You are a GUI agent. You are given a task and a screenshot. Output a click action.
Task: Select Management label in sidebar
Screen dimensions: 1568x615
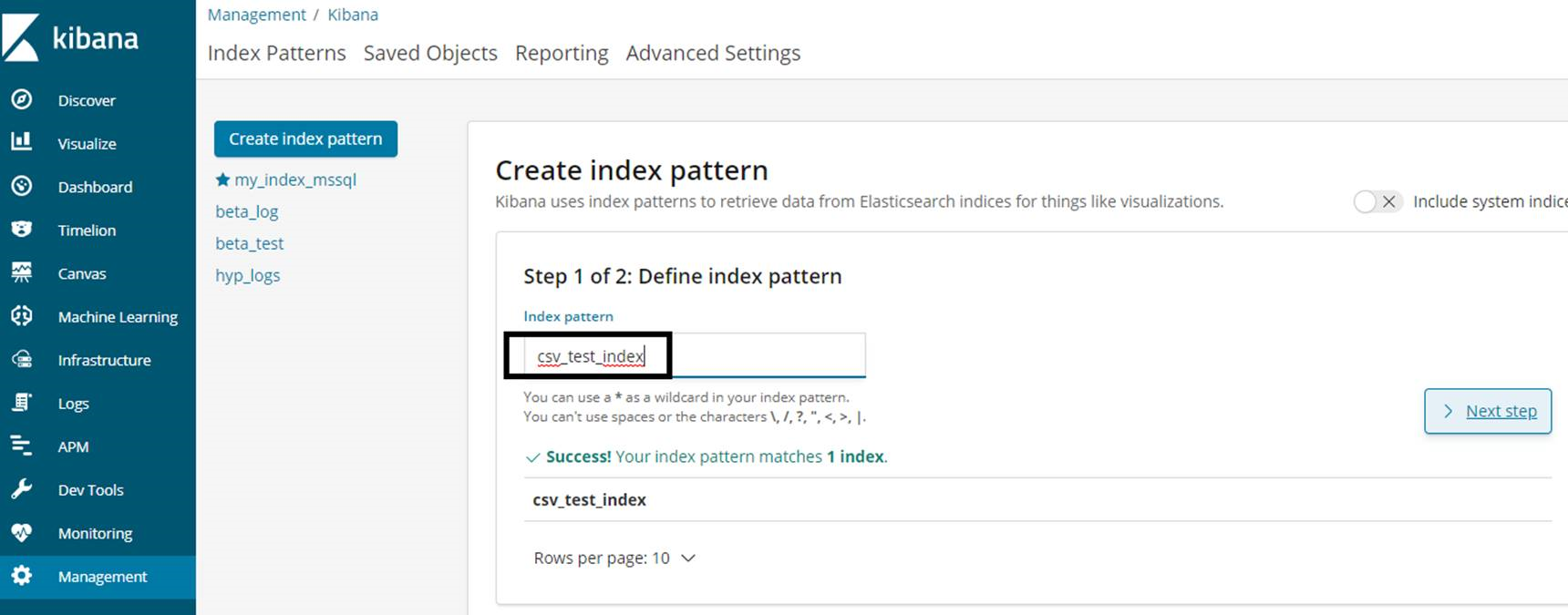[x=103, y=577]
